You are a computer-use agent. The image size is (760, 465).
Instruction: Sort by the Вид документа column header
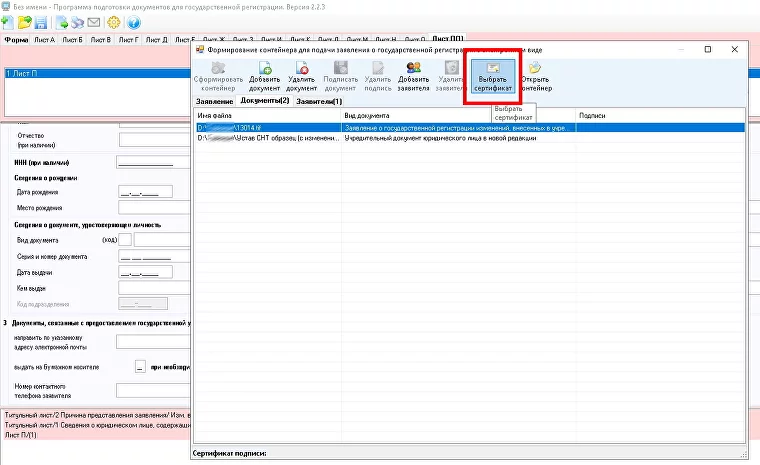pyautogui.click(x=459, y=115)
